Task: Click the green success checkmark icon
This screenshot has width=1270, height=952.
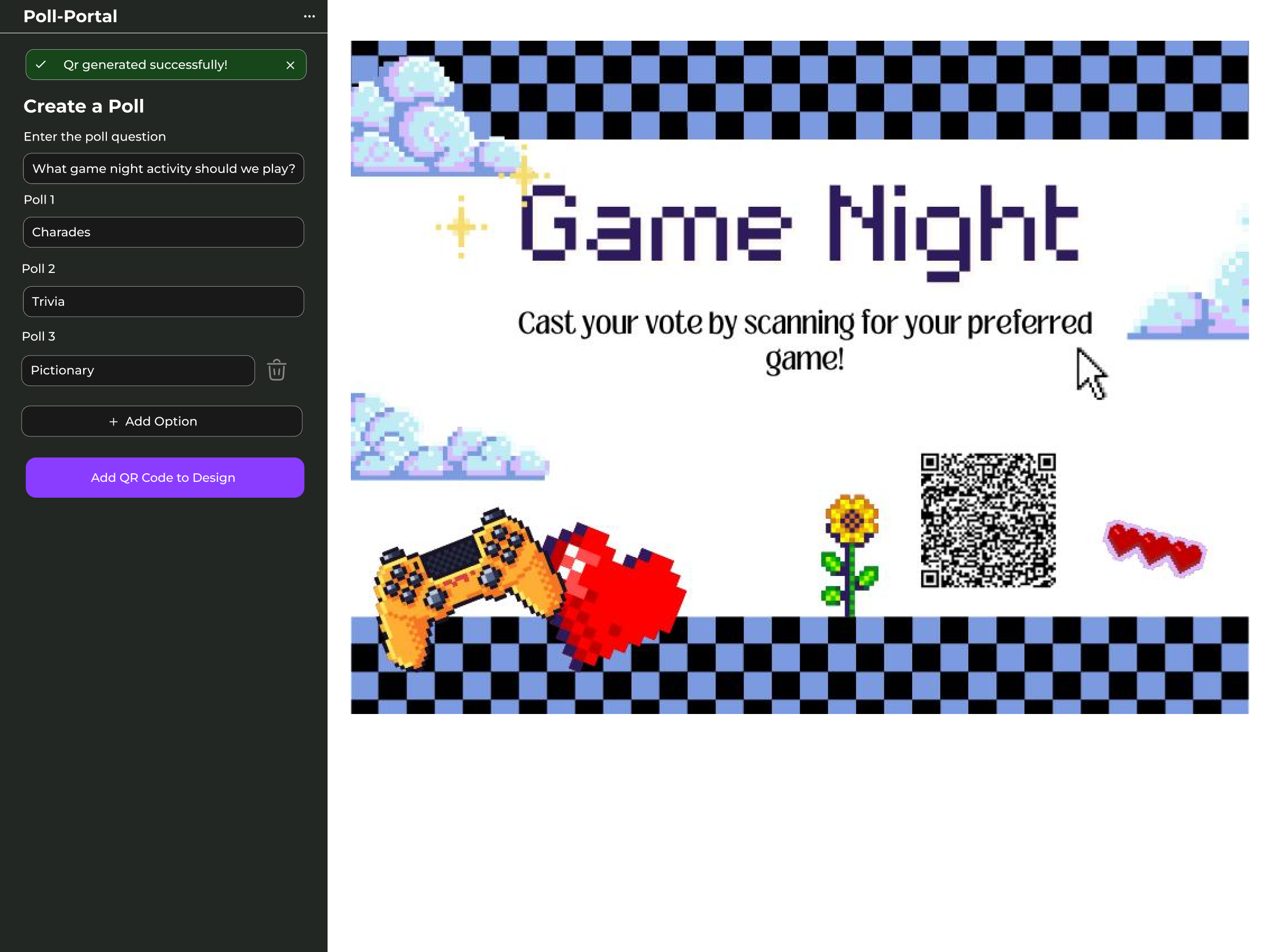Action: pos(41,65)
